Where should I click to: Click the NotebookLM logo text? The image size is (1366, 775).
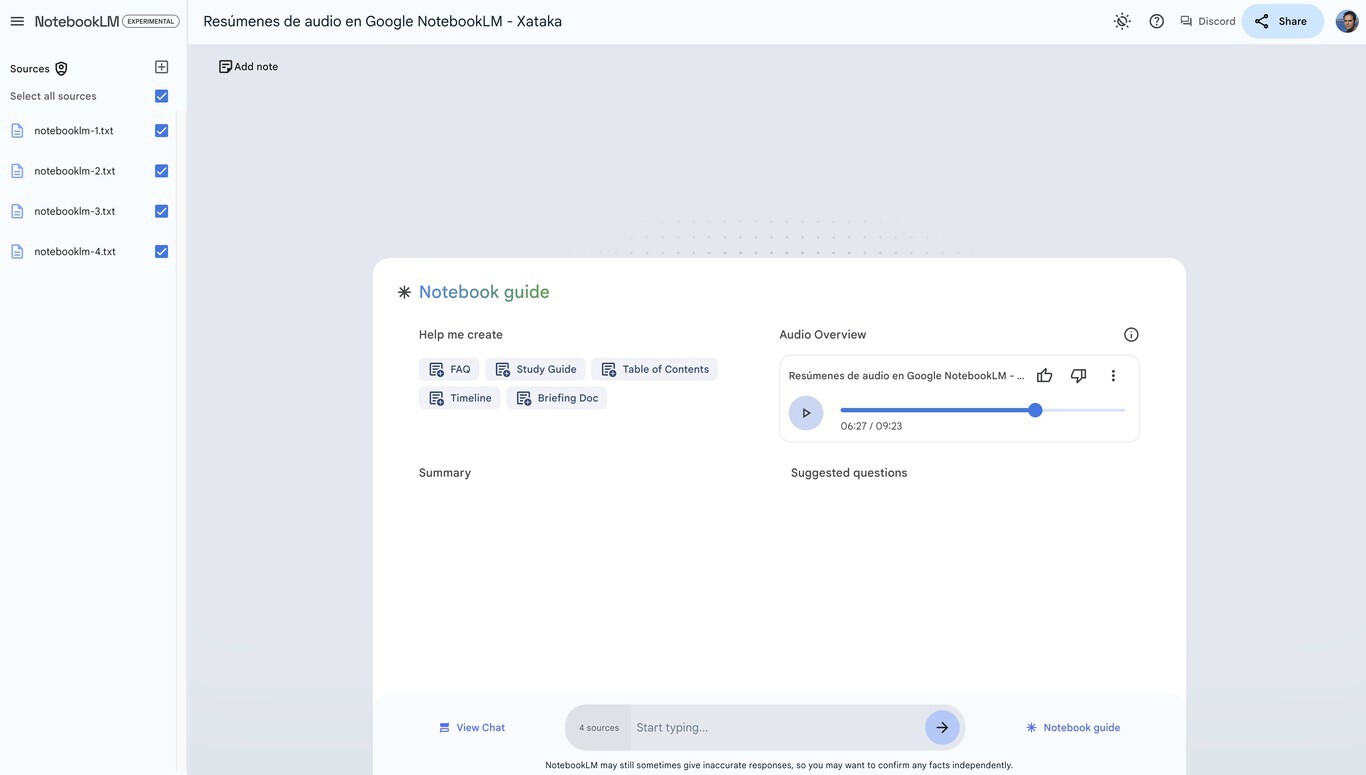[x=77, y=21]
